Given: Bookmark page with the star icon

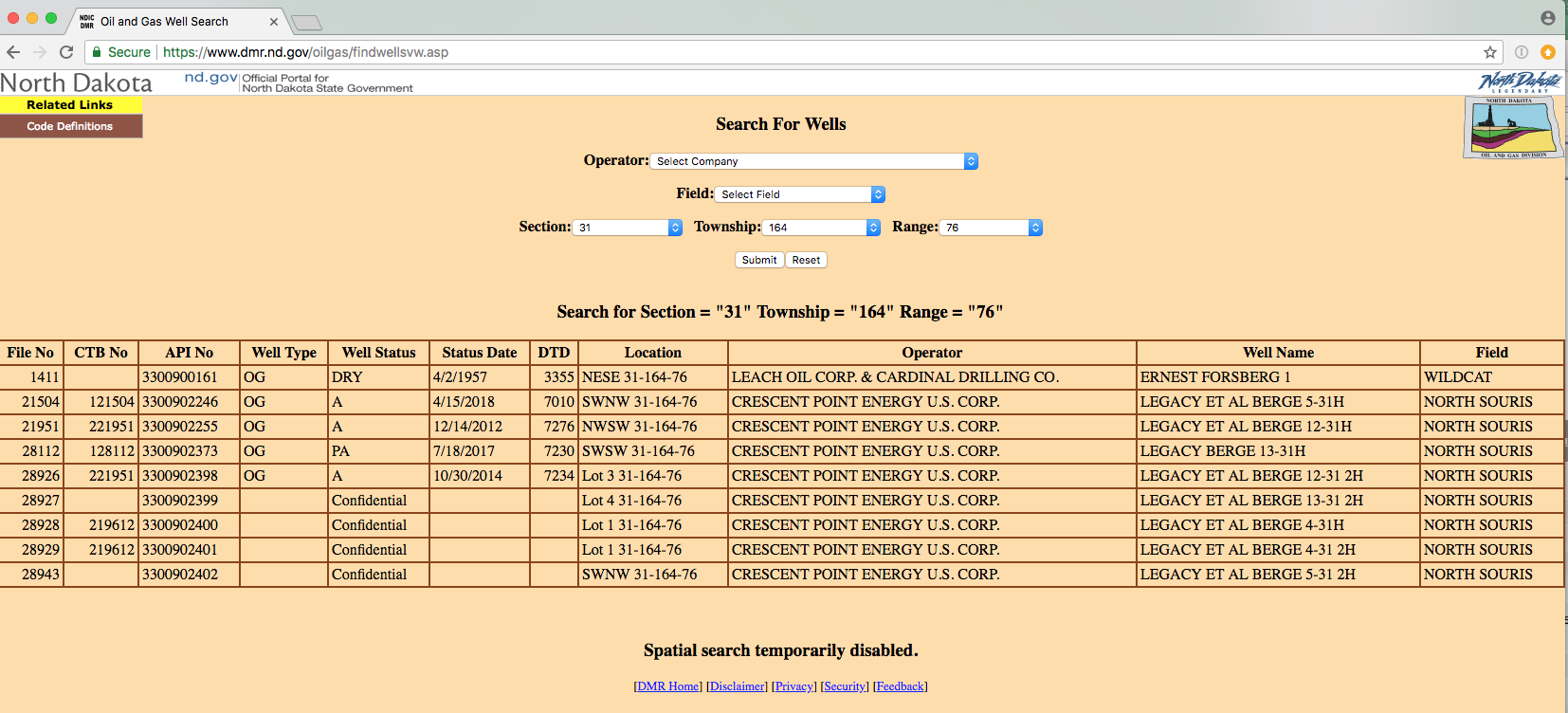Looking at the screenshot, I should [1490, 52].
